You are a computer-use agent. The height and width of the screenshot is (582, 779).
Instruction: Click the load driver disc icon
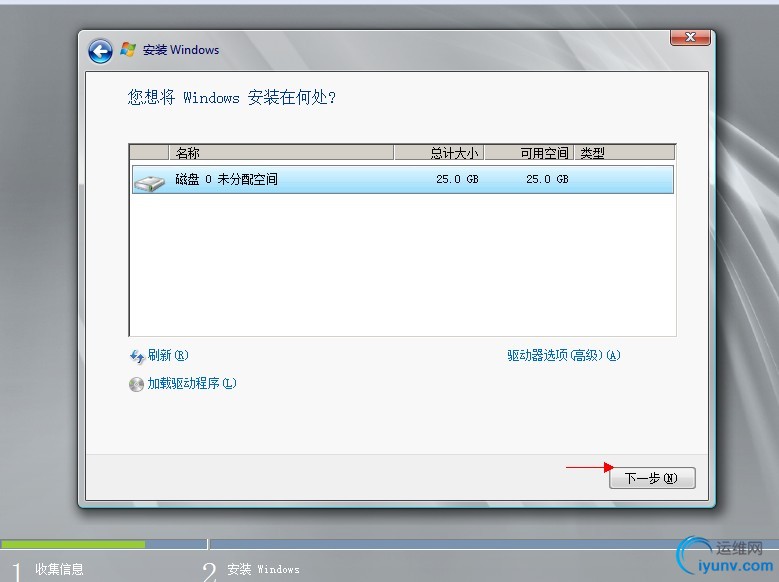(x=136, y=384)
